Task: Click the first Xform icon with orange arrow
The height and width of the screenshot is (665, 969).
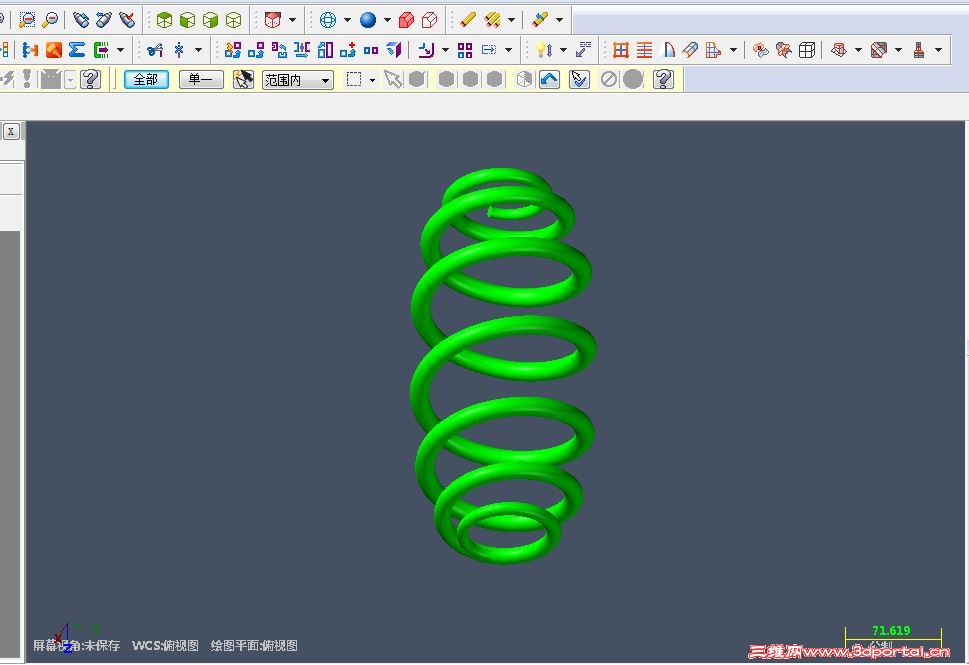Action: click(x=233, y=50)
